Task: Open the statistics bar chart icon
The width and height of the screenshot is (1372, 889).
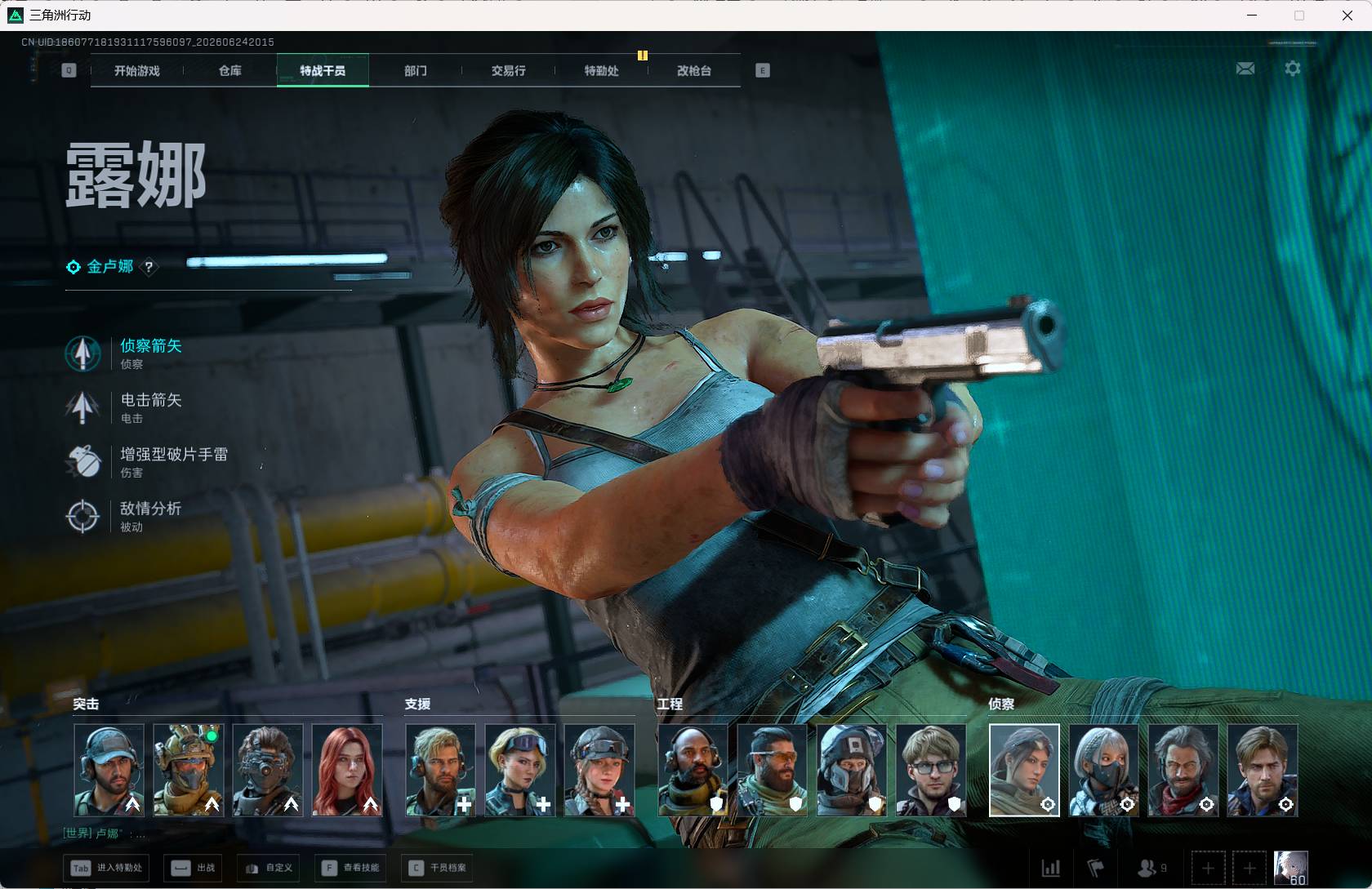Action: pos(1051,868)
